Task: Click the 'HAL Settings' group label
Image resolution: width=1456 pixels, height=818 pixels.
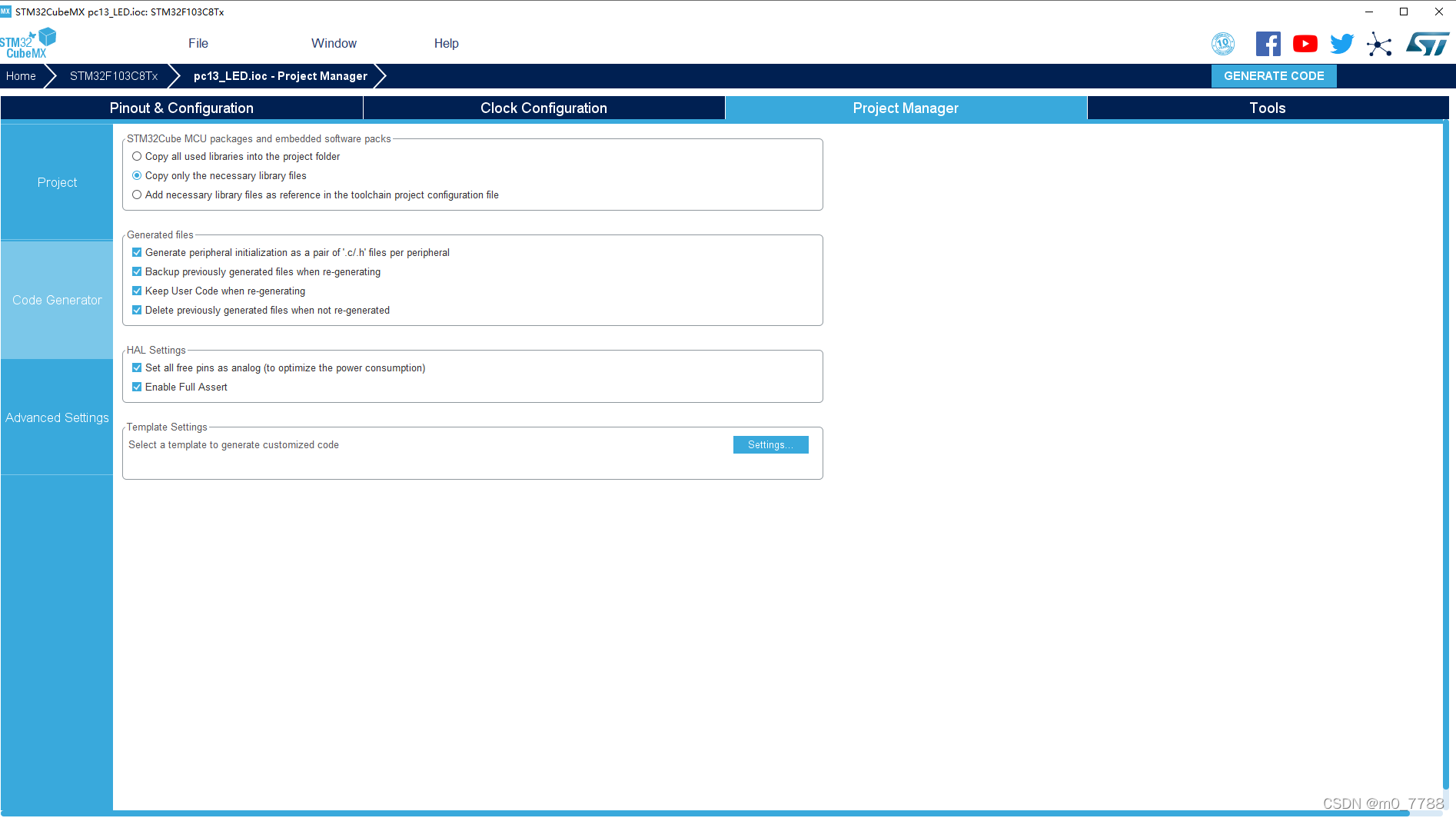Action: [156, 350]
